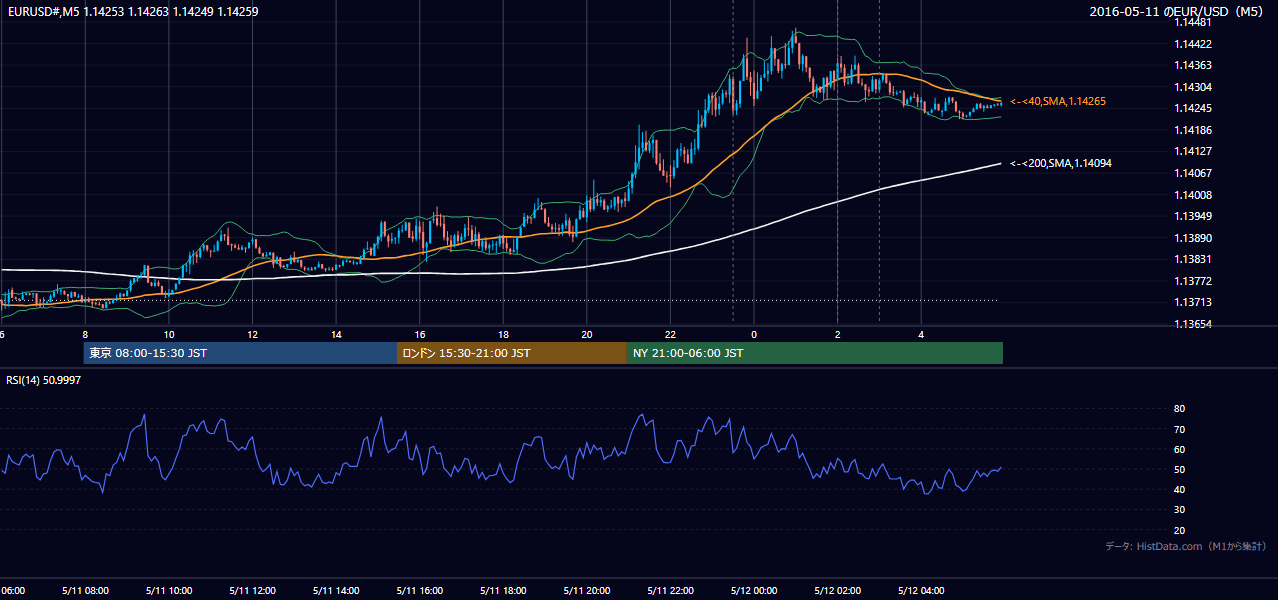The height and width of the screenshot is (600, 1278).
Task: Click price level 1.13772 on axis
Action: click(1193, 281)
